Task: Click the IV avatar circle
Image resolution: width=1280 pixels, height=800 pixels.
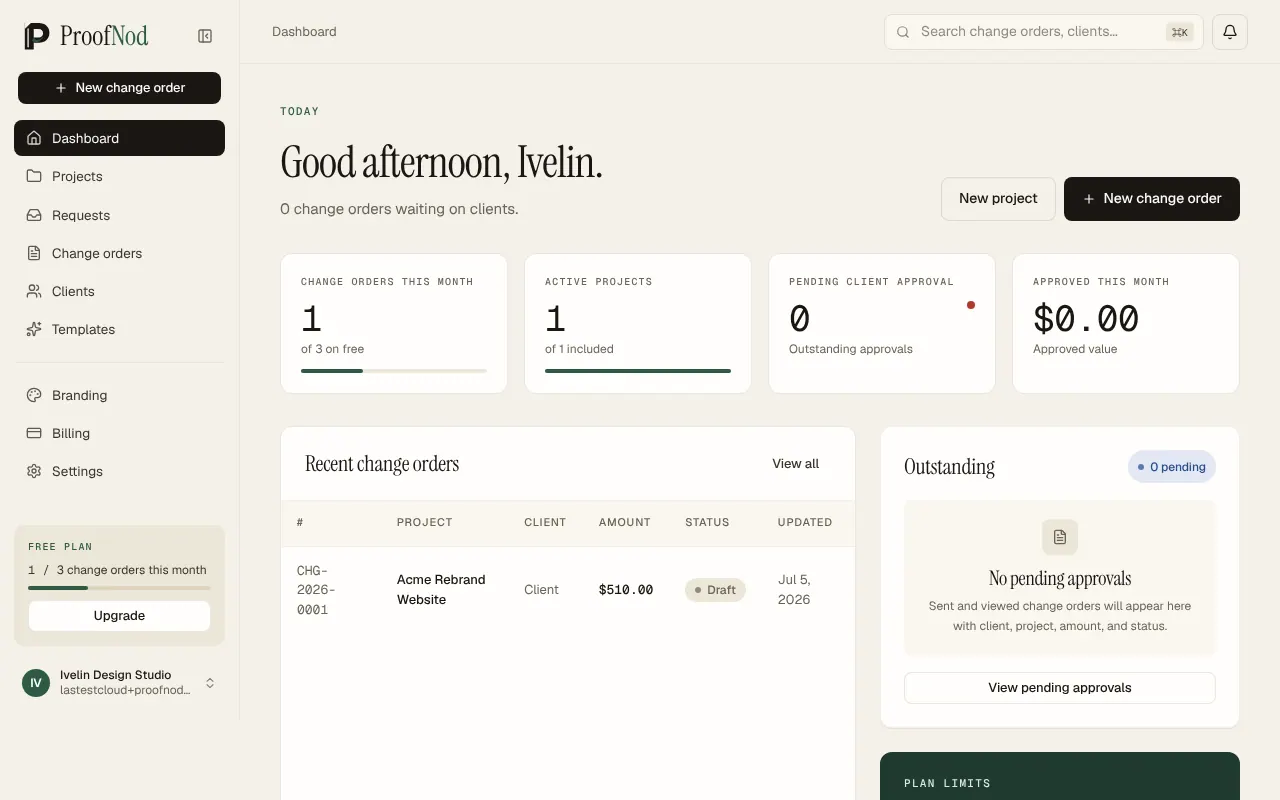Action: pos(36,683)
